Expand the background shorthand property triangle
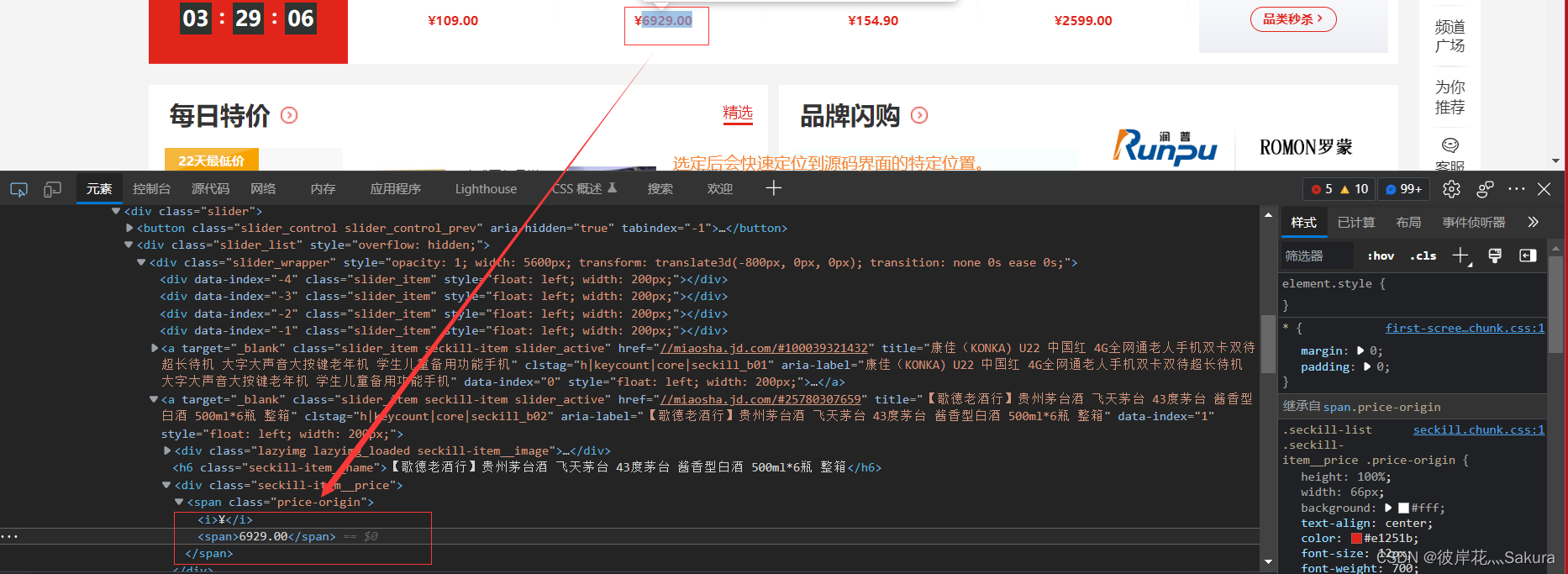 point(1389,508)
